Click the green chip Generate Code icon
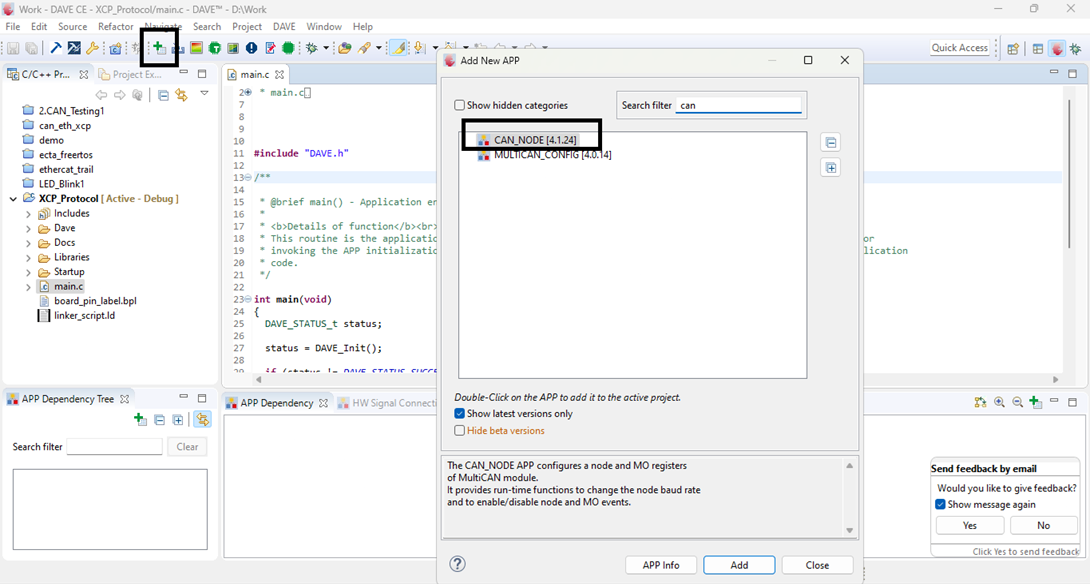The image size is (1090, 584). click(288, 48)
